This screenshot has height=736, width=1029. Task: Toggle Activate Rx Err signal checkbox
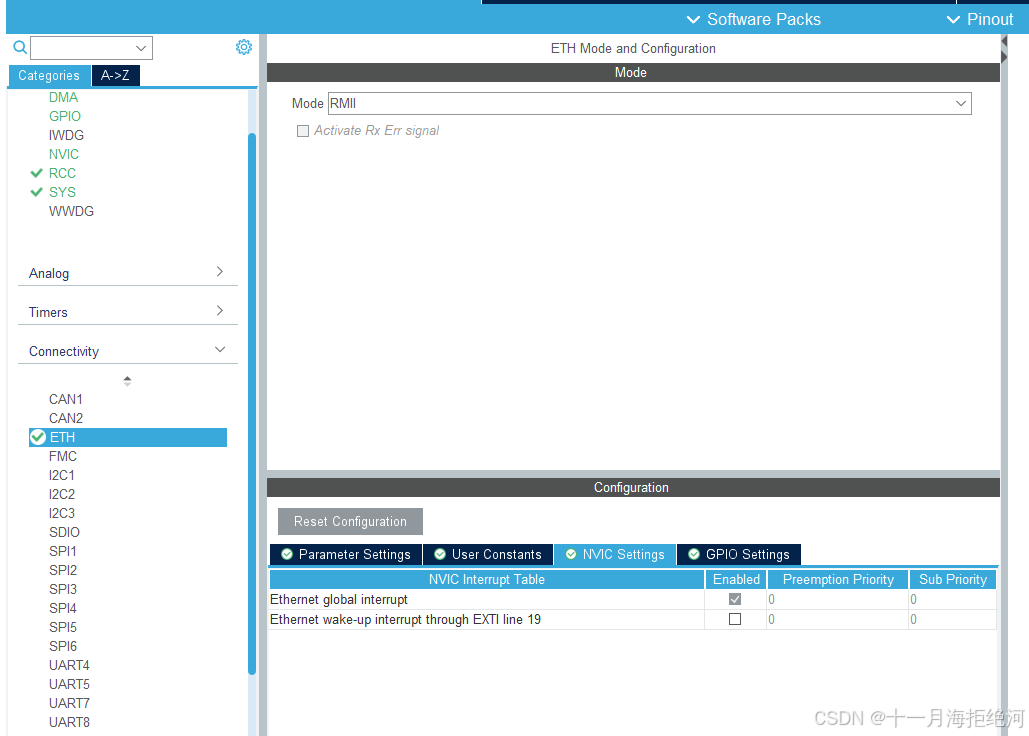[x=303, y=131]
